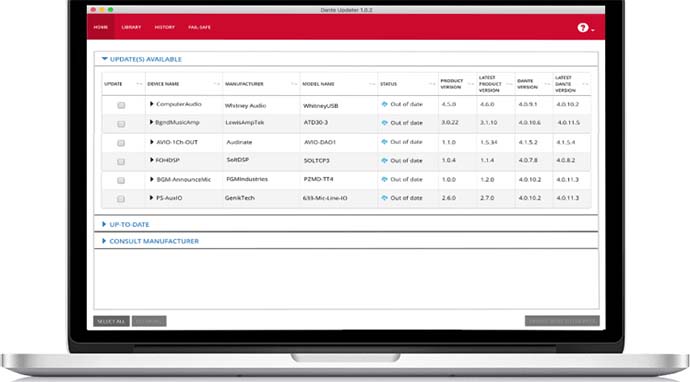Image resolution: width=690 pixels, height=382 pixels.
Task: Expand the BgndMusicAmp device row
Action: pyautogui.click(x=151, y=122)
